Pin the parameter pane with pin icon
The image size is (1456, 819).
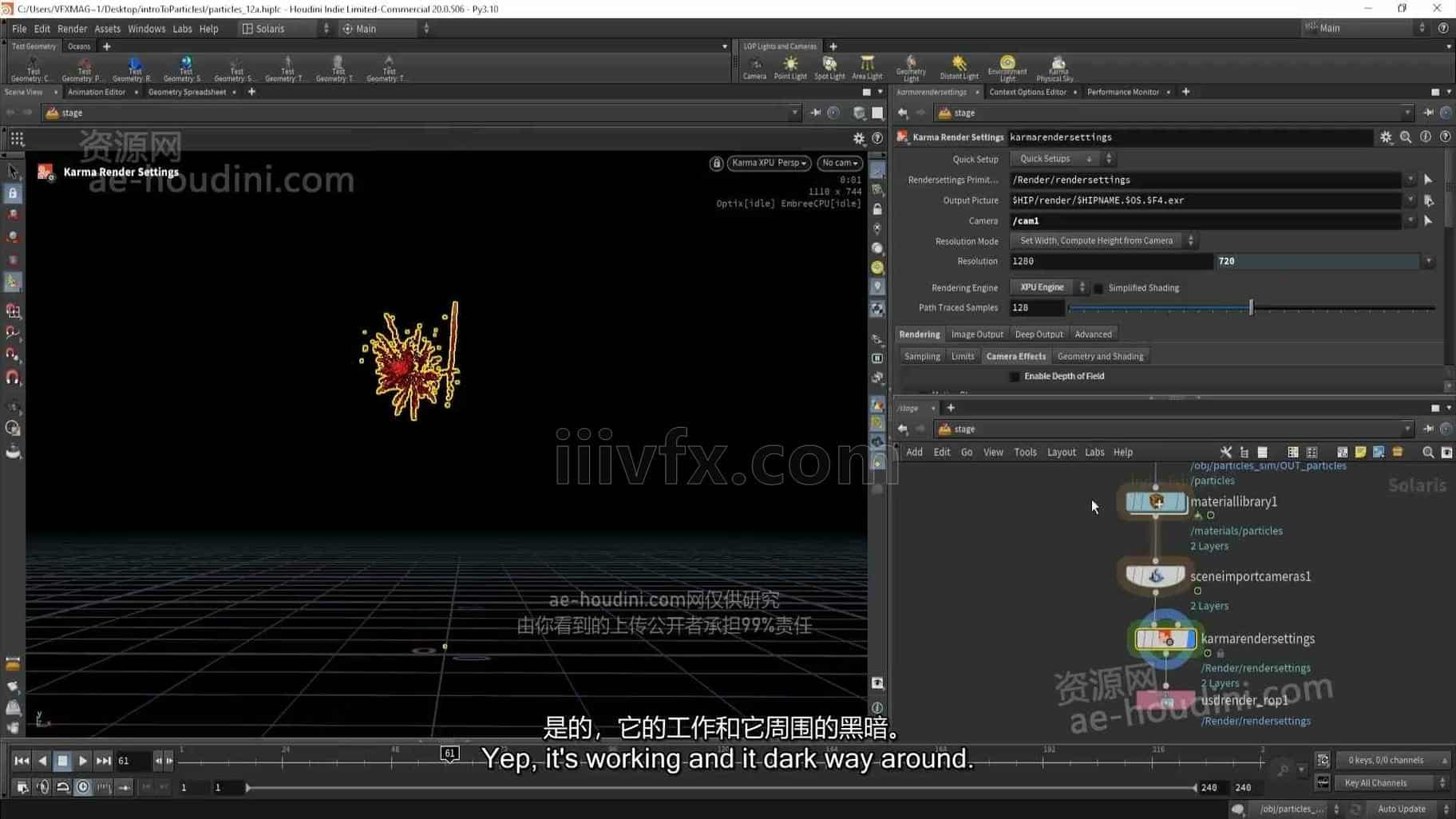point(1428,113)
